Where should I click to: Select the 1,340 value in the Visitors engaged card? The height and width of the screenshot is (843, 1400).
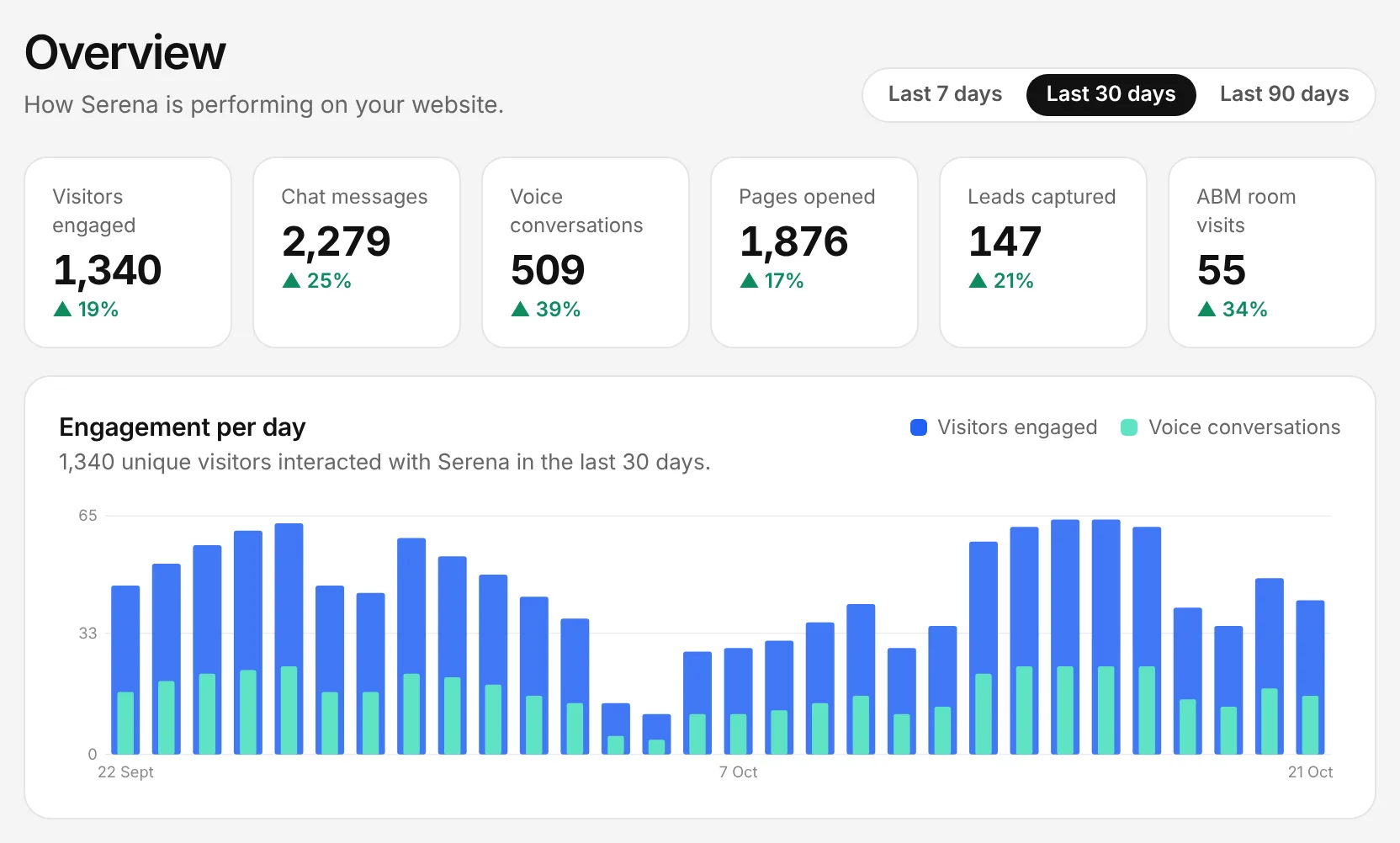point(108,270)
